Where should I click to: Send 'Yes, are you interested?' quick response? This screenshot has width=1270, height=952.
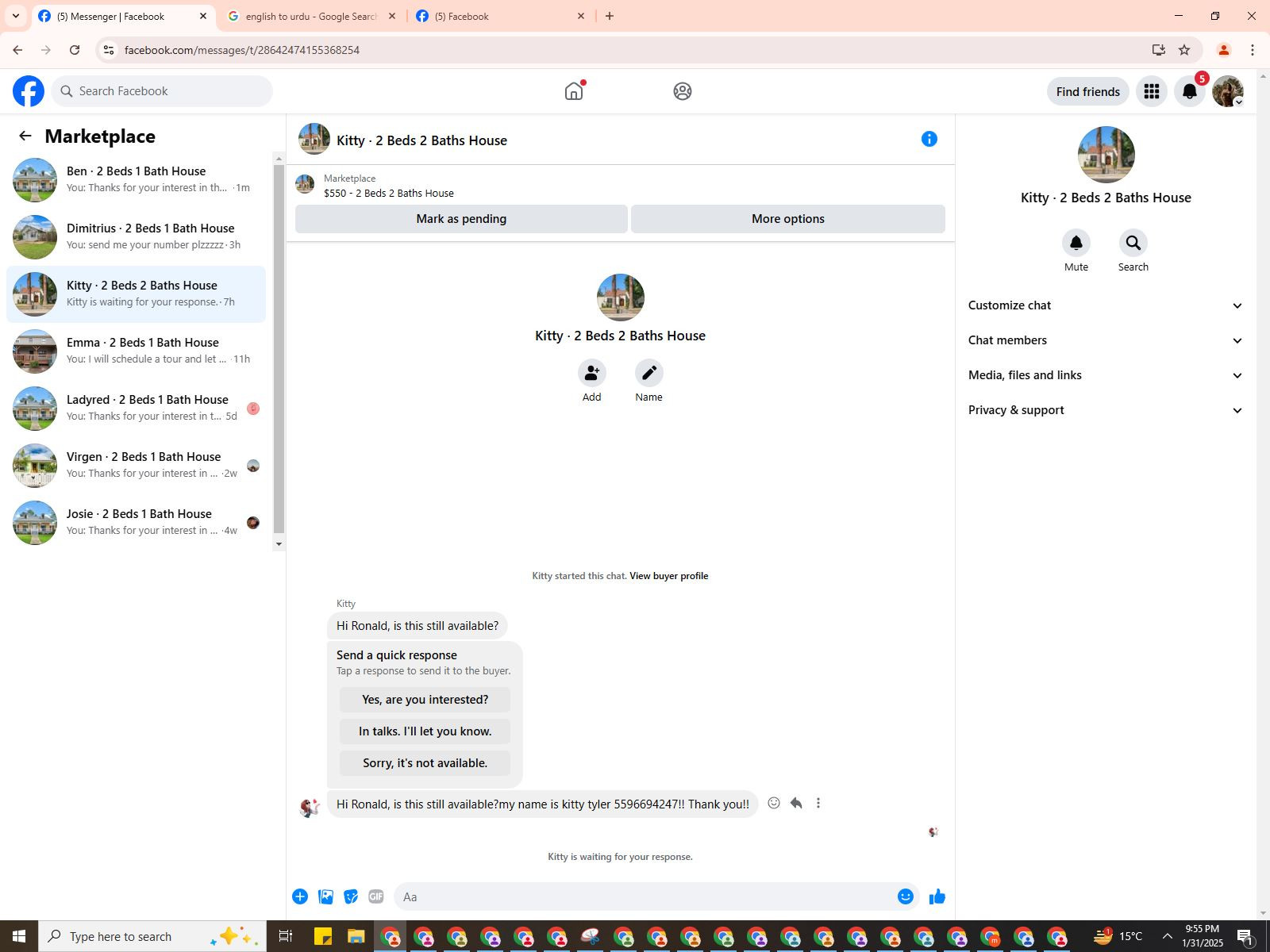[425, 700]
